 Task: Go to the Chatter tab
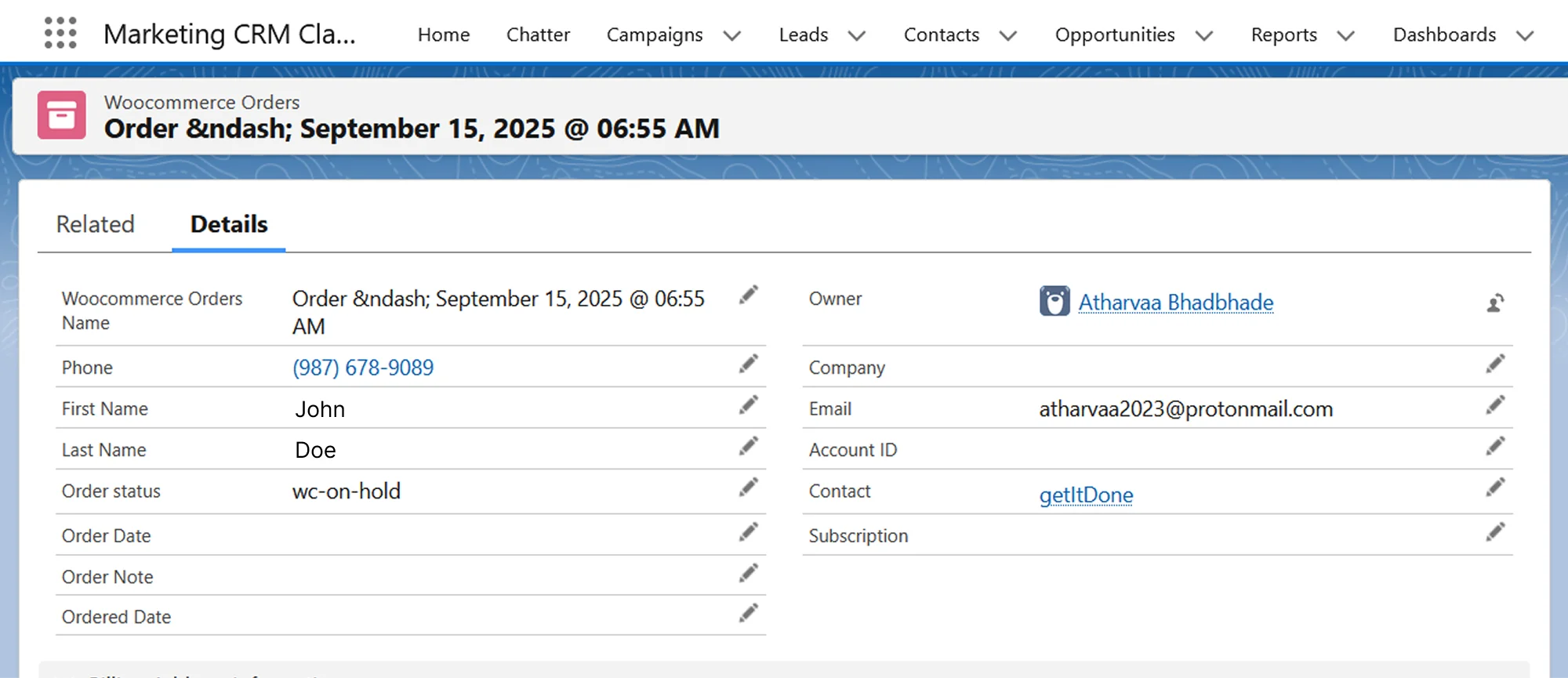pyautogui.click(x=538, y=34)
